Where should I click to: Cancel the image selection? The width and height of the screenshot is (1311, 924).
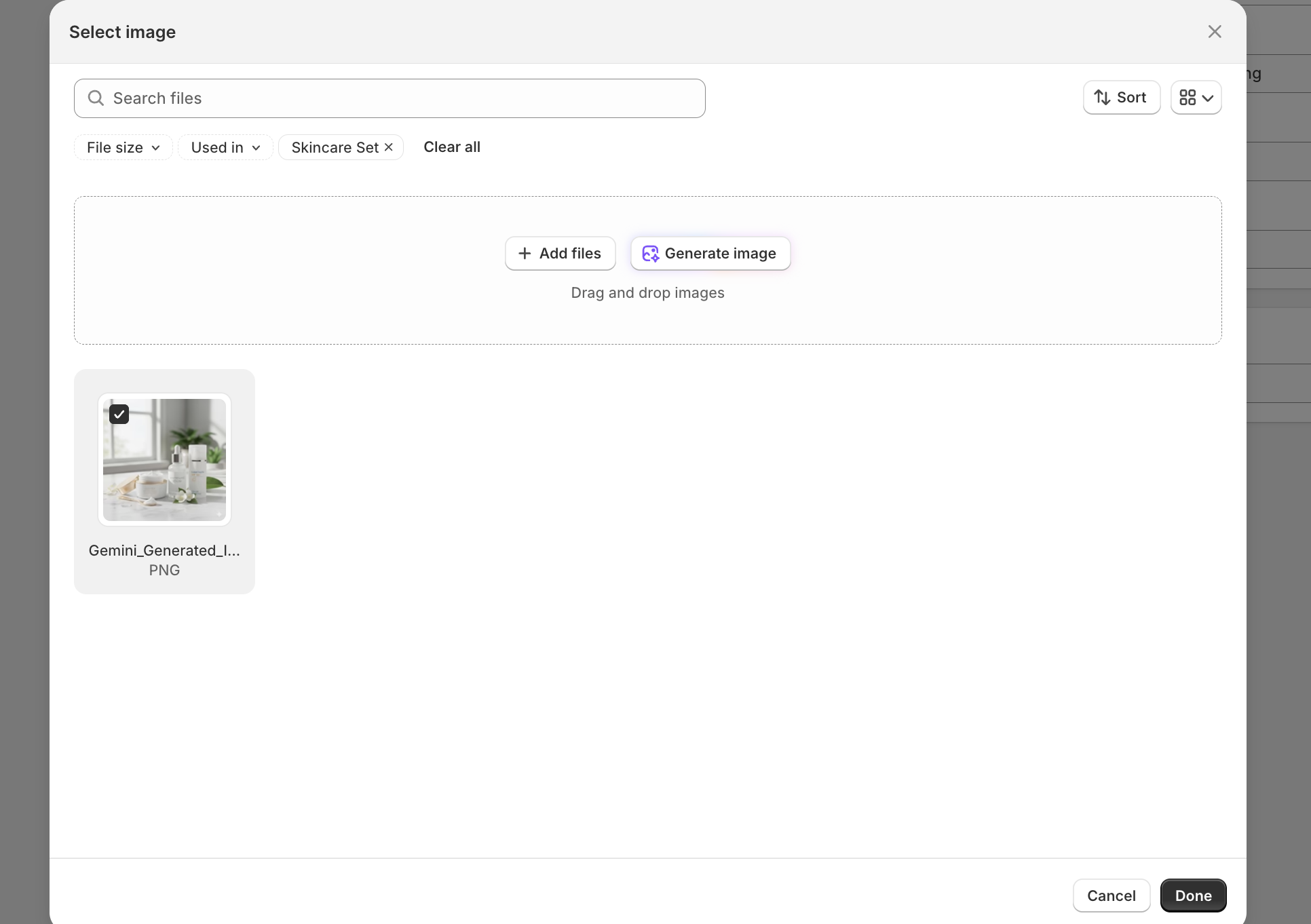[x=1111, y=896]
